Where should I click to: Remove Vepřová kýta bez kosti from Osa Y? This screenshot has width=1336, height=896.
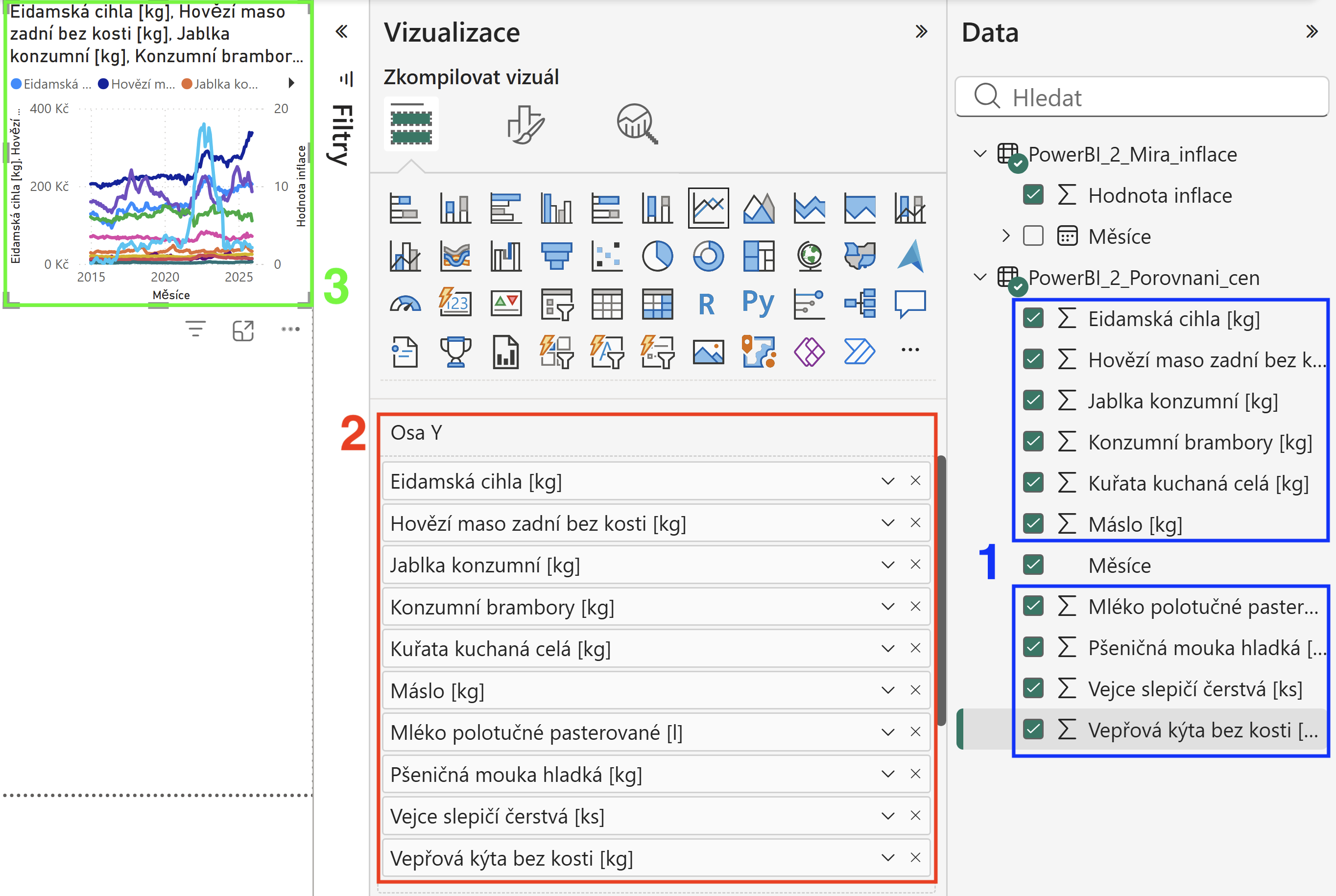tap(915, 858)
